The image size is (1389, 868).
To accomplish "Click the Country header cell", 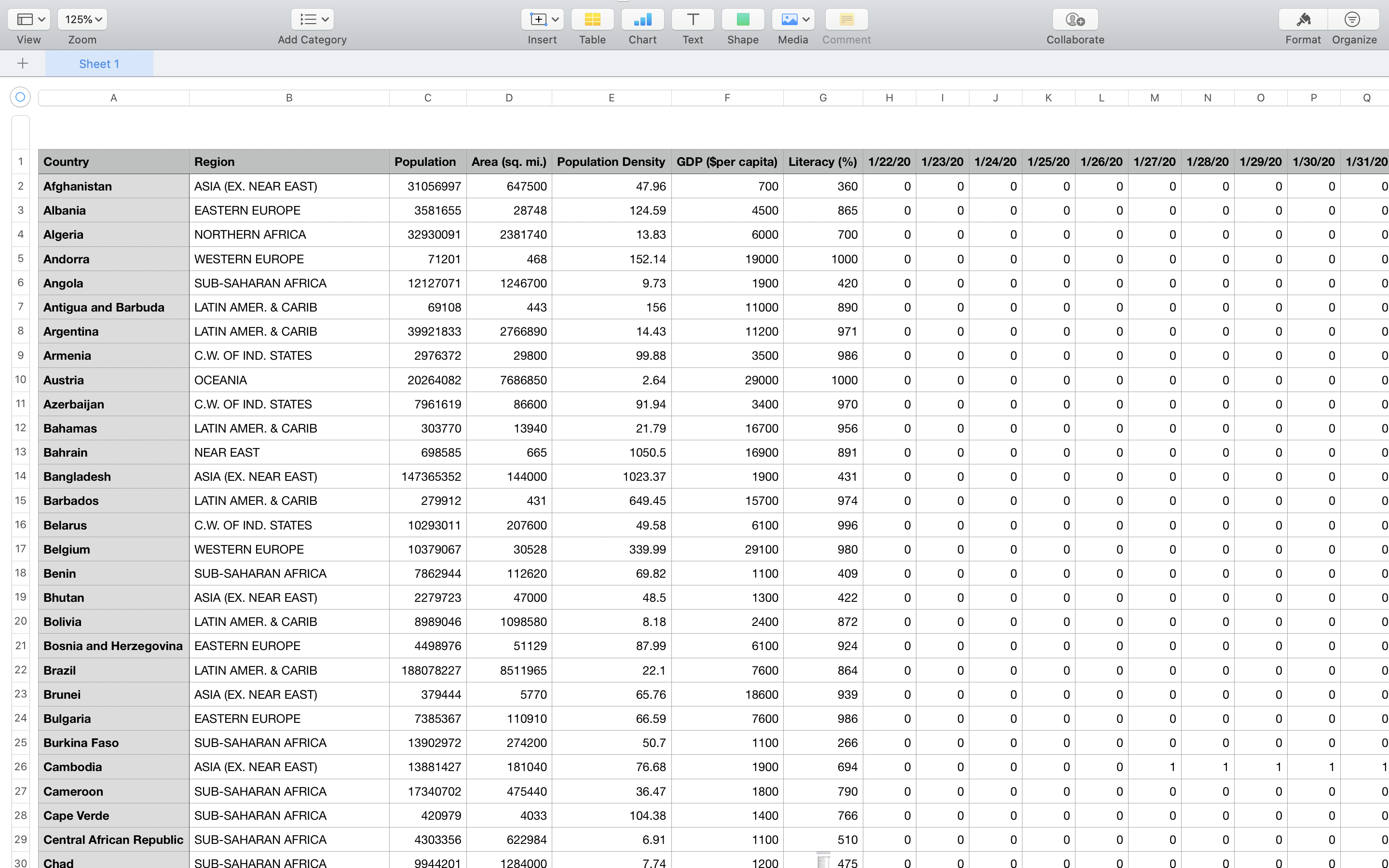I will click(x=114, y=162).
